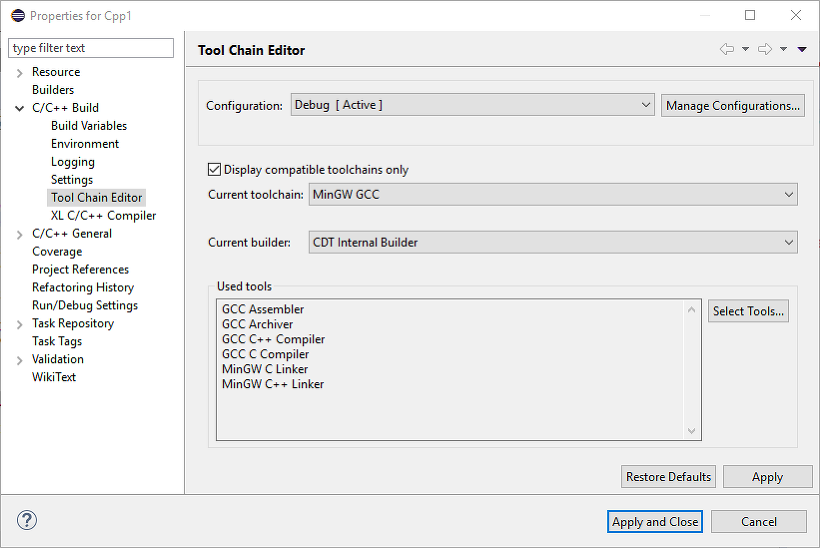Viewport: 820px width, 548px height.
Task: Select Settings under C/C++ Build
Action: 72,180
